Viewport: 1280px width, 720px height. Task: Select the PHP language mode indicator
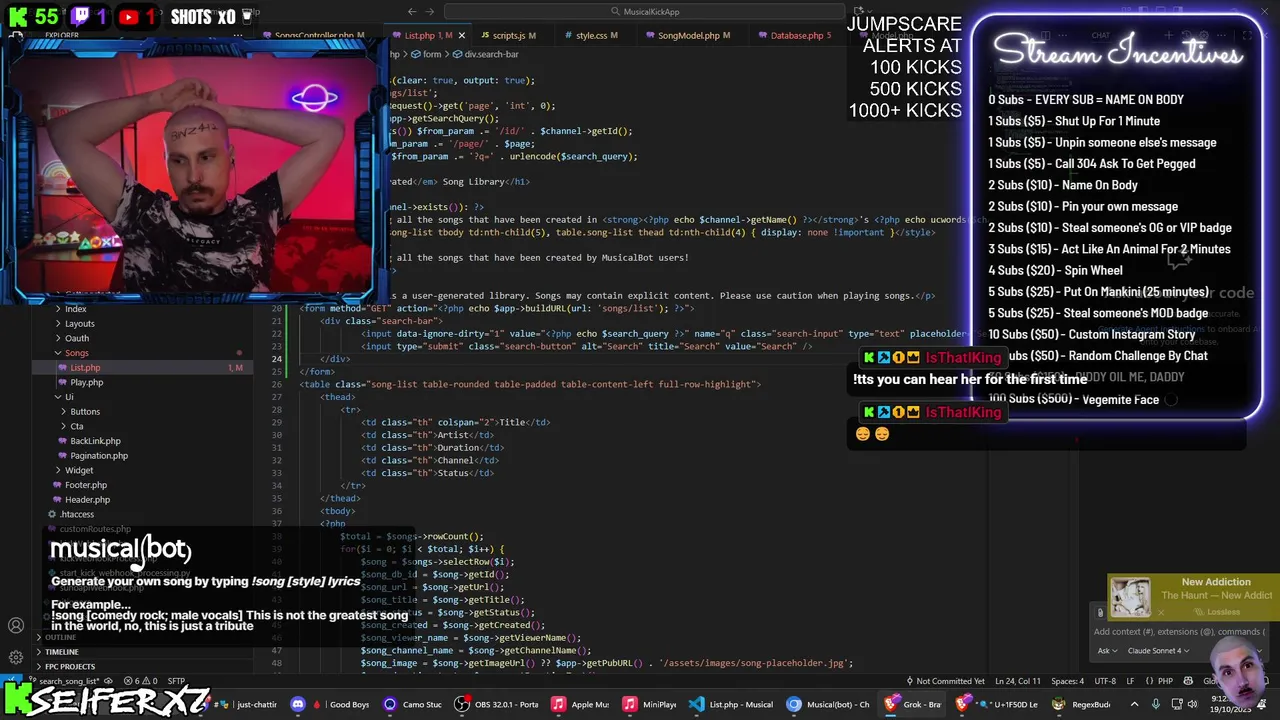[1164, 681]
